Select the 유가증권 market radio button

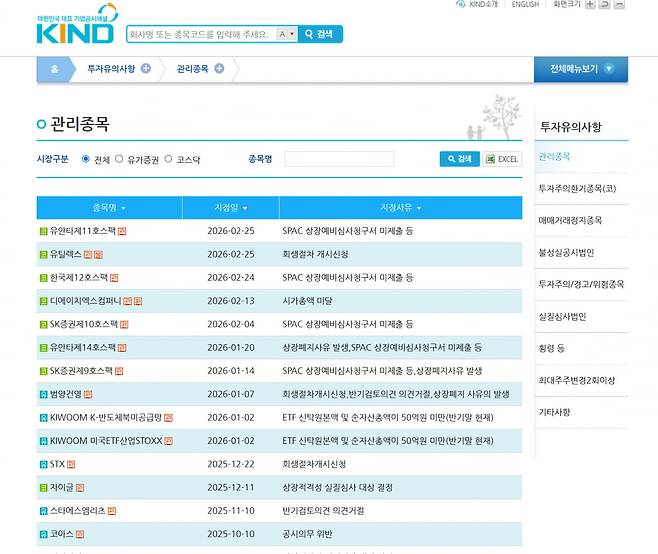119,159
